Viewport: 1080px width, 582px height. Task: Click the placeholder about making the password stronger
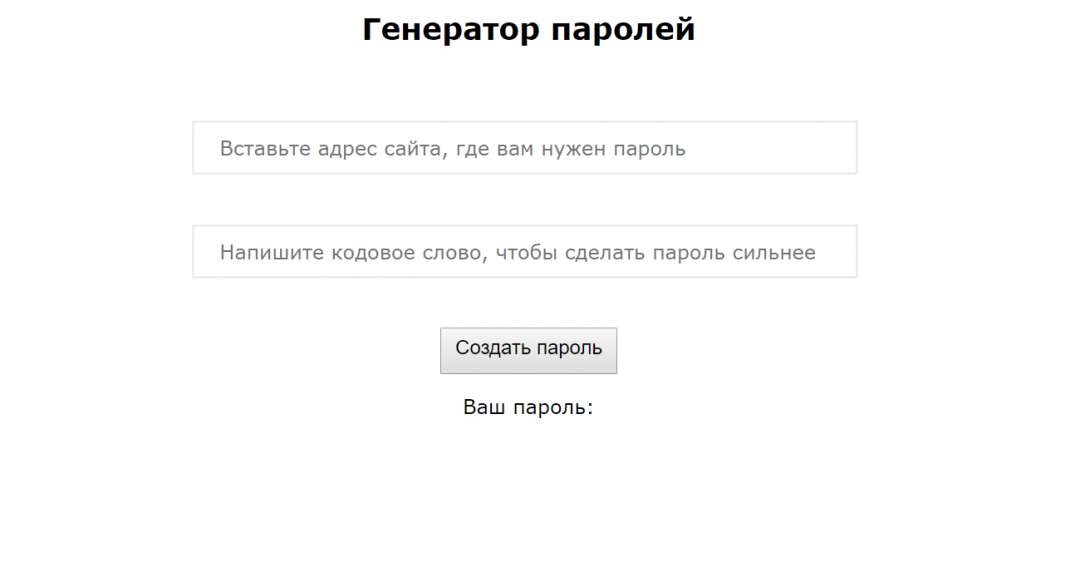(x=517, y=253)
